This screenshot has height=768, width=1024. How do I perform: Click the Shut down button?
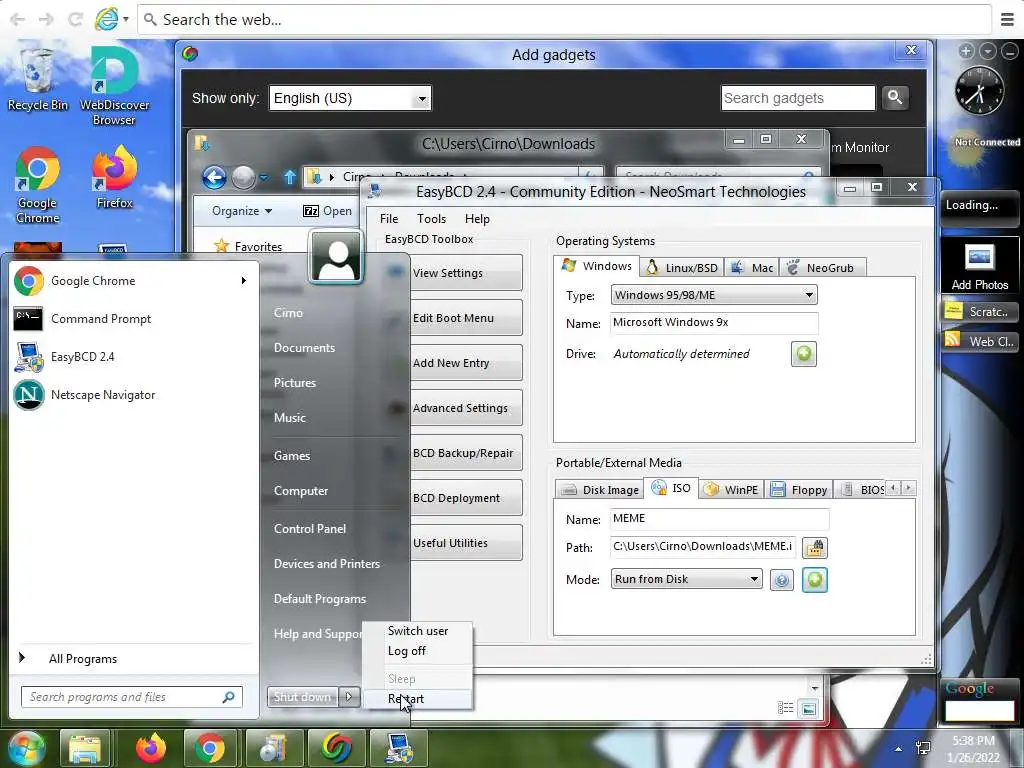point(302,697)
